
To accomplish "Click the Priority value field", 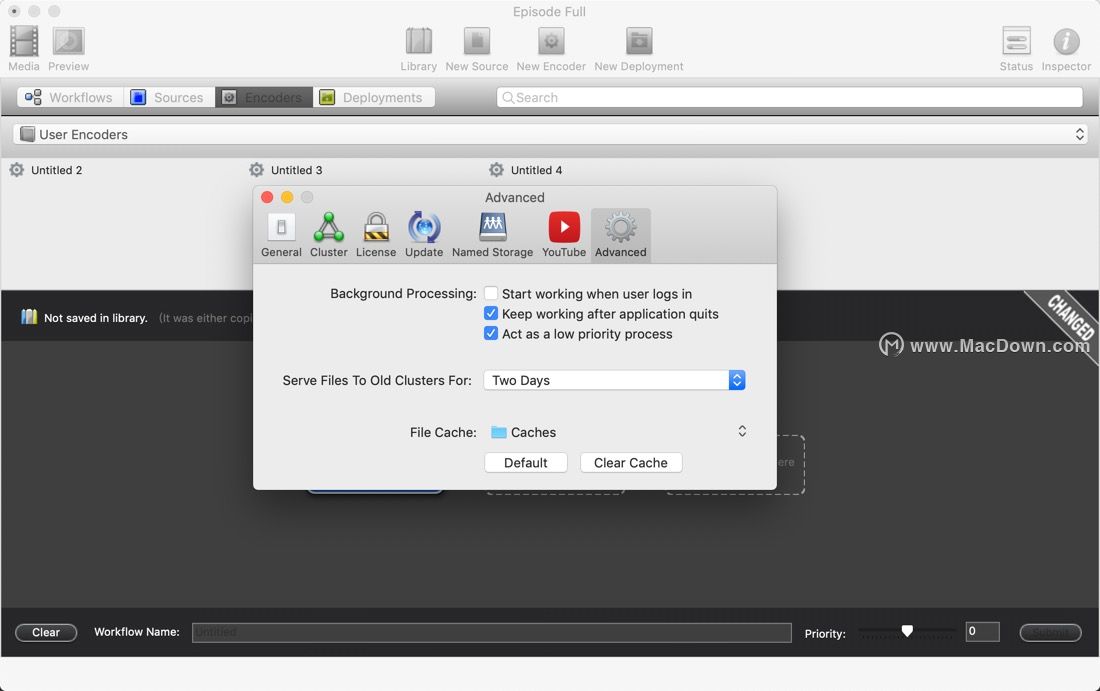I will tap(982, 631).
